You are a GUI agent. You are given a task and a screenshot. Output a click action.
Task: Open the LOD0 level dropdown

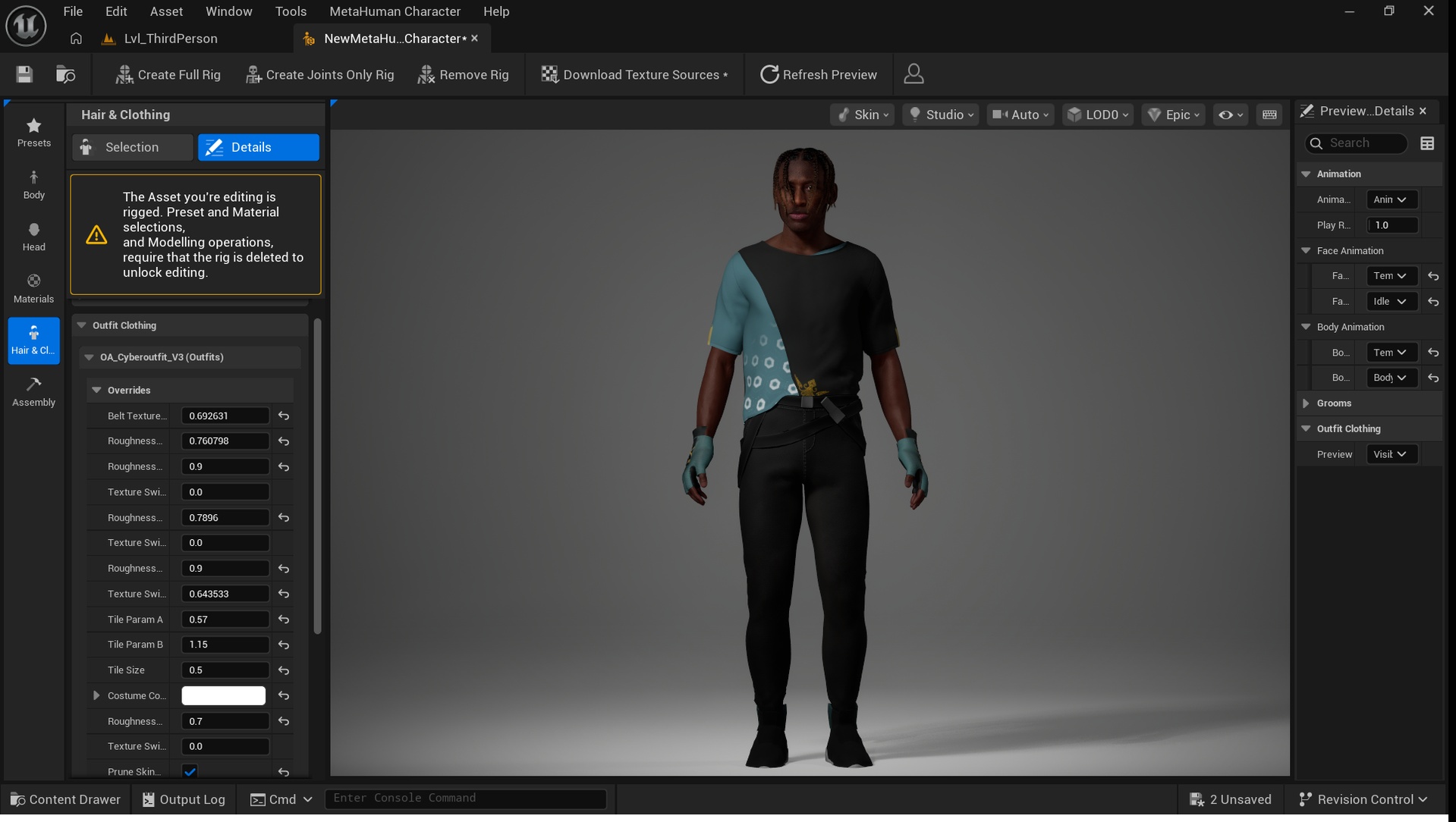click(1098, 115)
